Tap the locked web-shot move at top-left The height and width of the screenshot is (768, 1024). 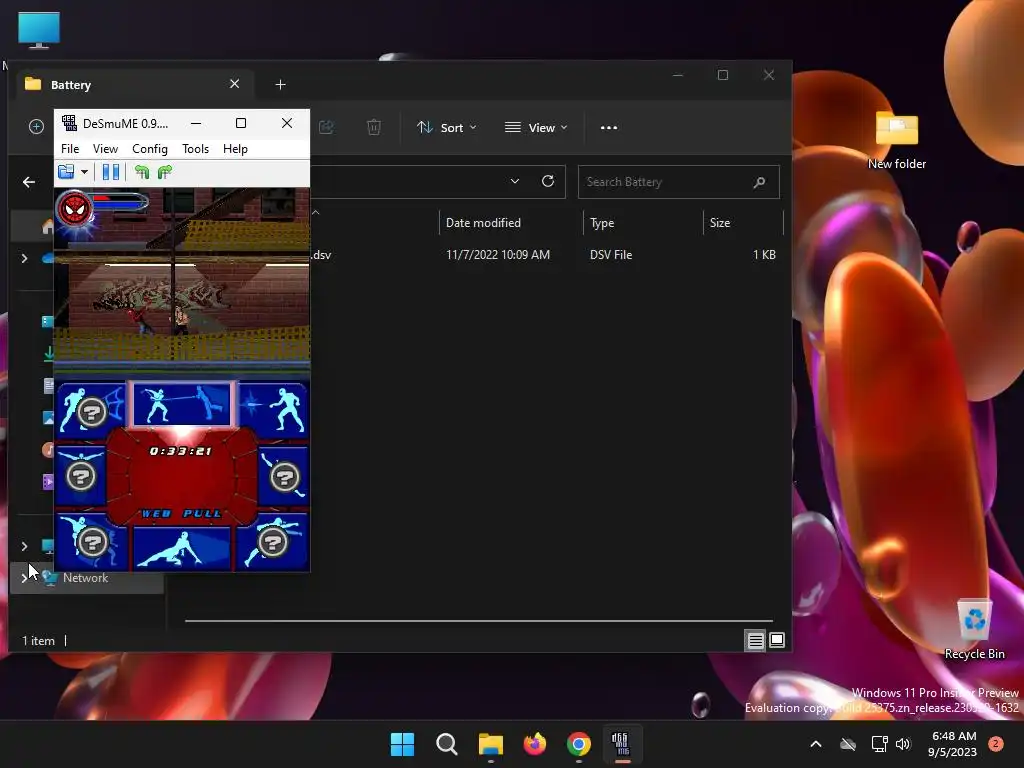[x=91, y=409]
